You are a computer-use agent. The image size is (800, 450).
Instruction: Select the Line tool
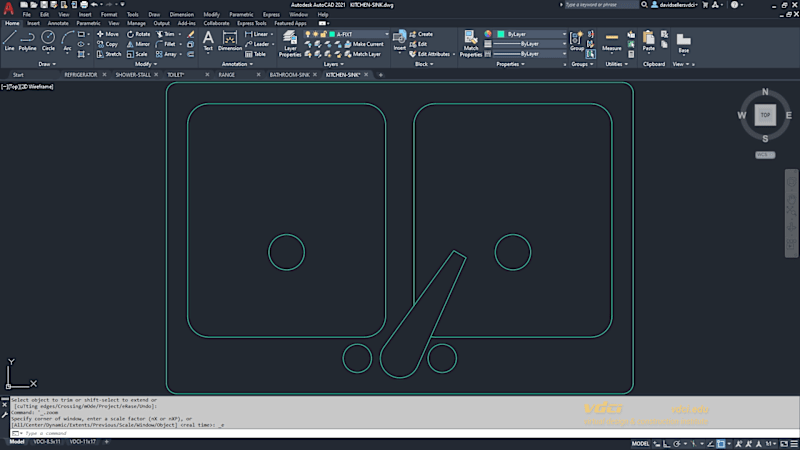(x=9, y=40)
